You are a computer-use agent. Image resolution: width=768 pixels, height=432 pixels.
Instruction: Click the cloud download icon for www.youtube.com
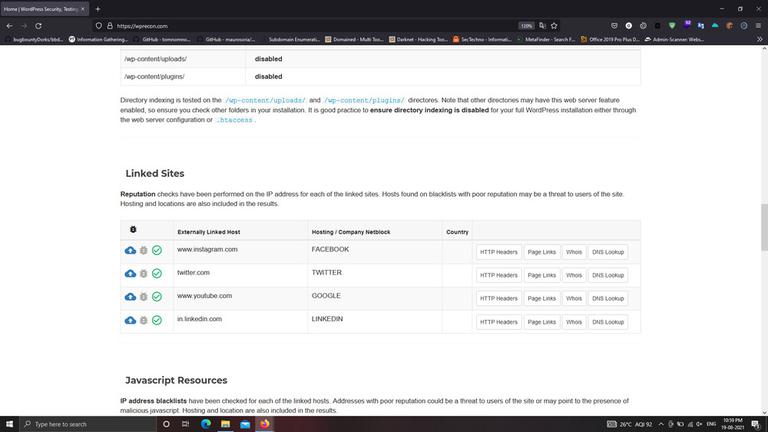pyautogui.click(x=130, y=297)
